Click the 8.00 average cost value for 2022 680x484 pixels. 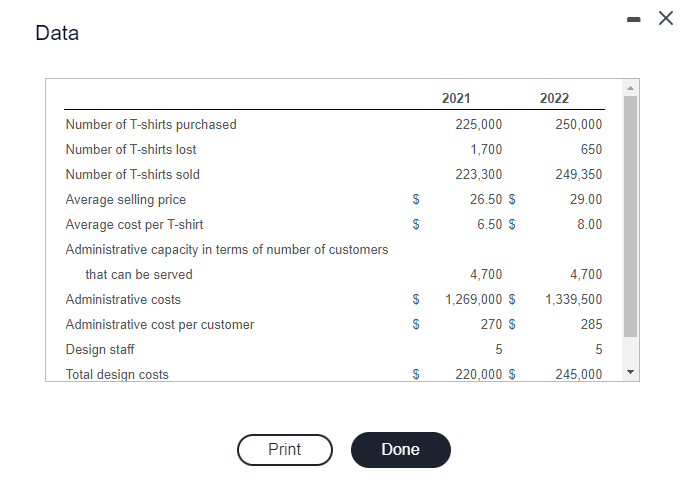tap(589, 224)
